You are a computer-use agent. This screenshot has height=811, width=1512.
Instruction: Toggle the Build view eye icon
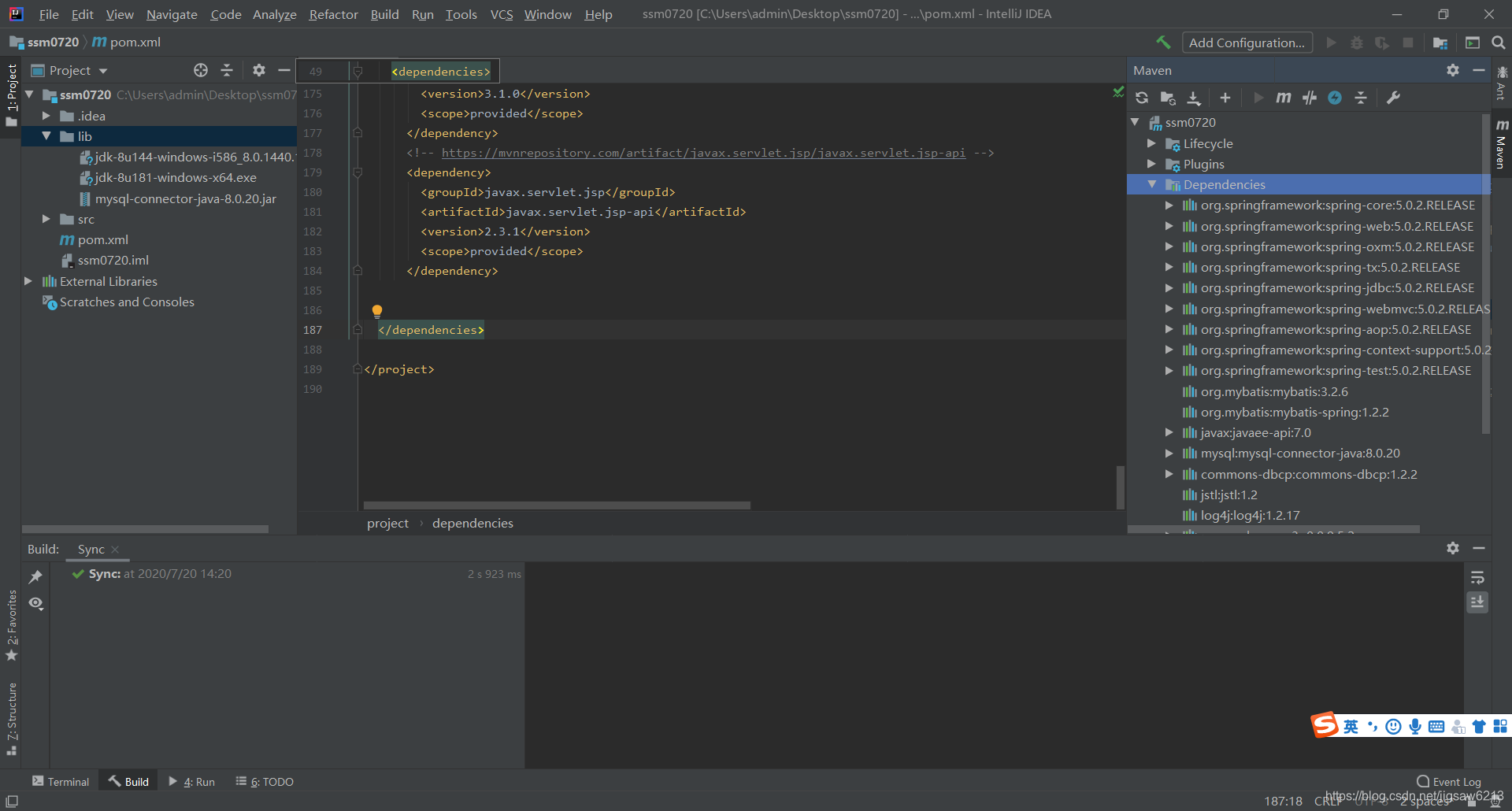(x=35, y=603)
